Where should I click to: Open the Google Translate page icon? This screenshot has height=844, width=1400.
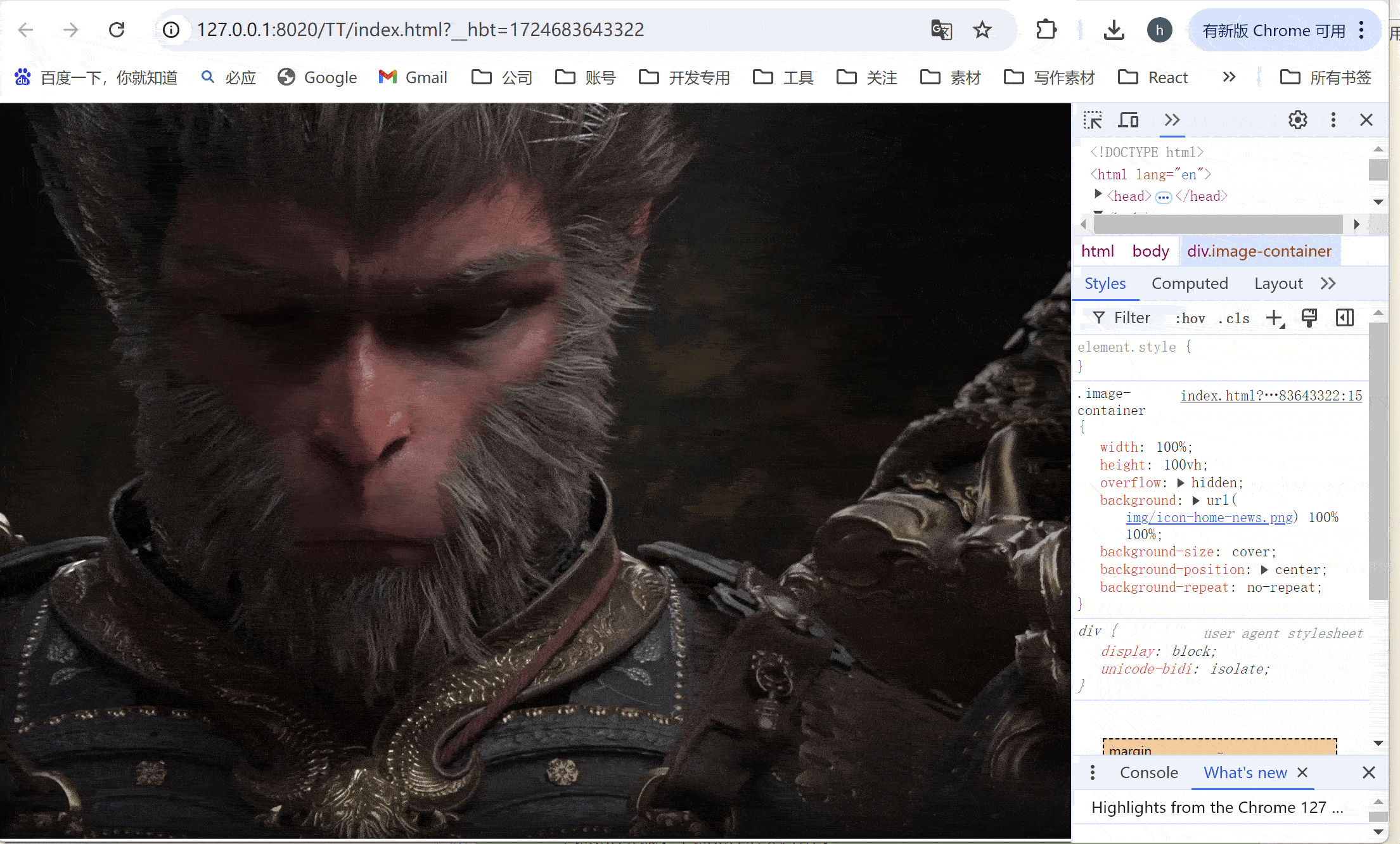point(941,30)
